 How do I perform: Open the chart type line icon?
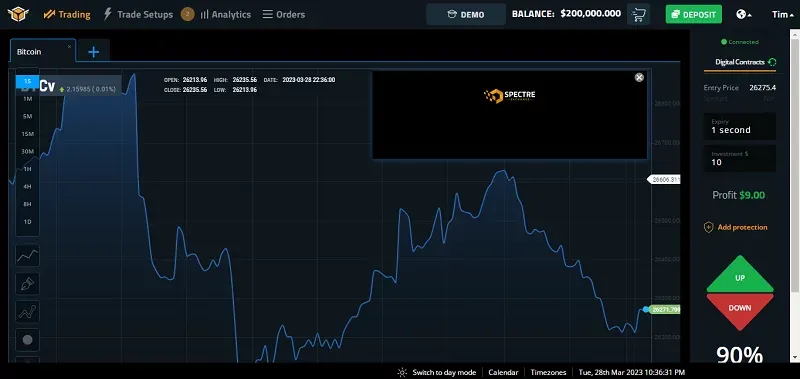28,256
